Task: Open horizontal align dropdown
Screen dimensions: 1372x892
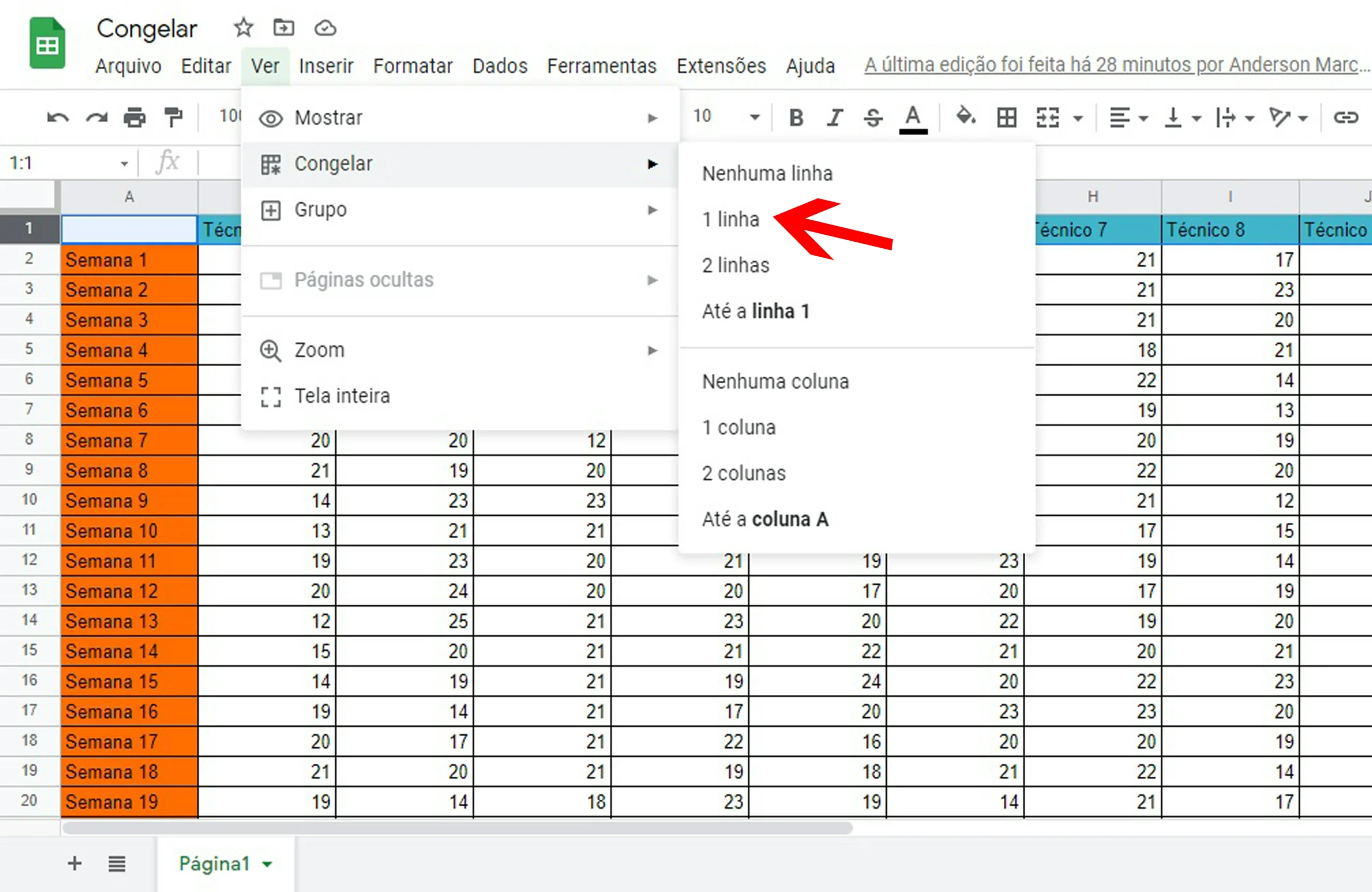Action: (x=1129, y=117)
